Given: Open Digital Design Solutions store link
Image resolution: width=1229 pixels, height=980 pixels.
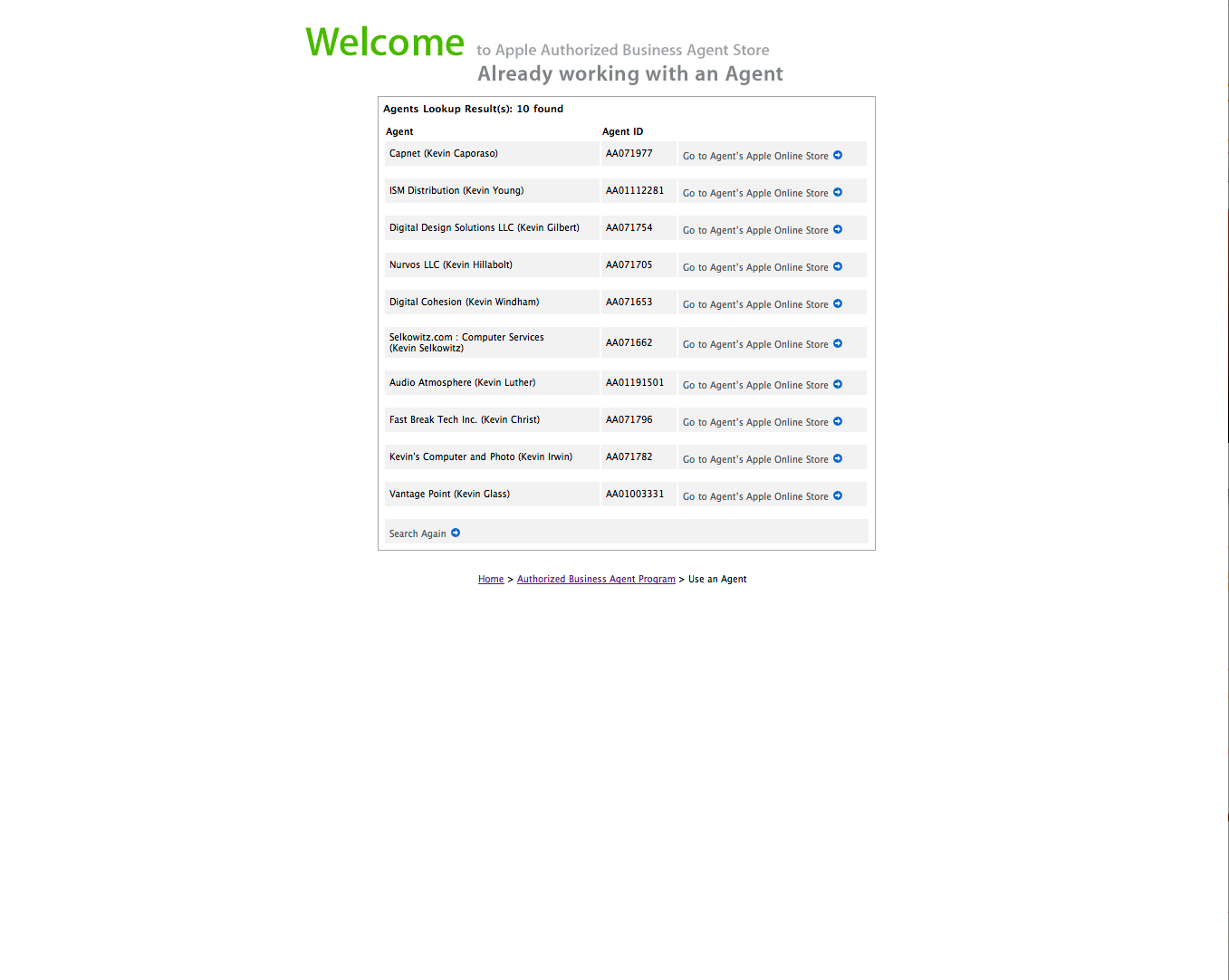Looking at the screenshot, I should 755,230.
